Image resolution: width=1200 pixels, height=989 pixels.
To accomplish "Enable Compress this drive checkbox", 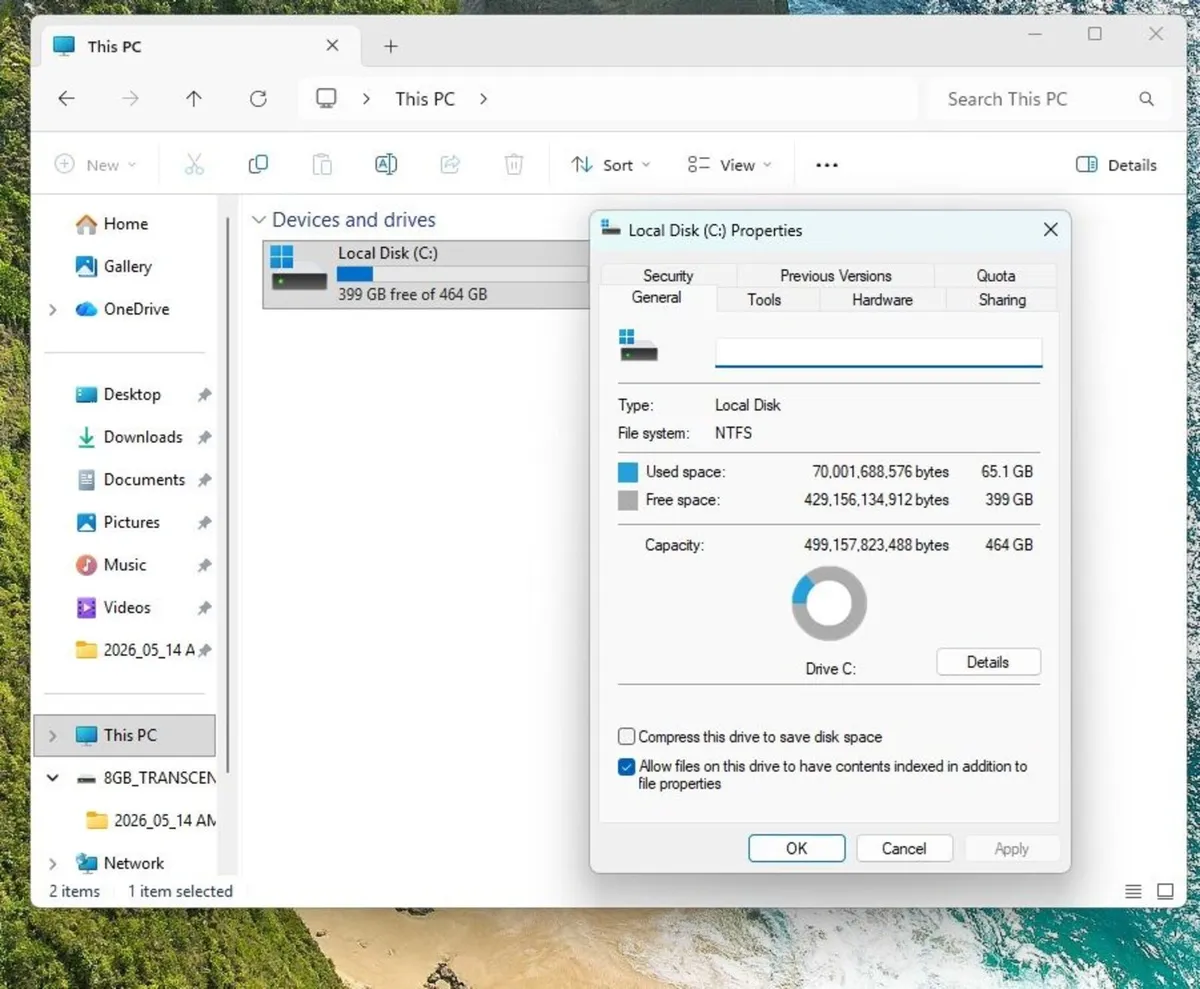I will [627, 737].
